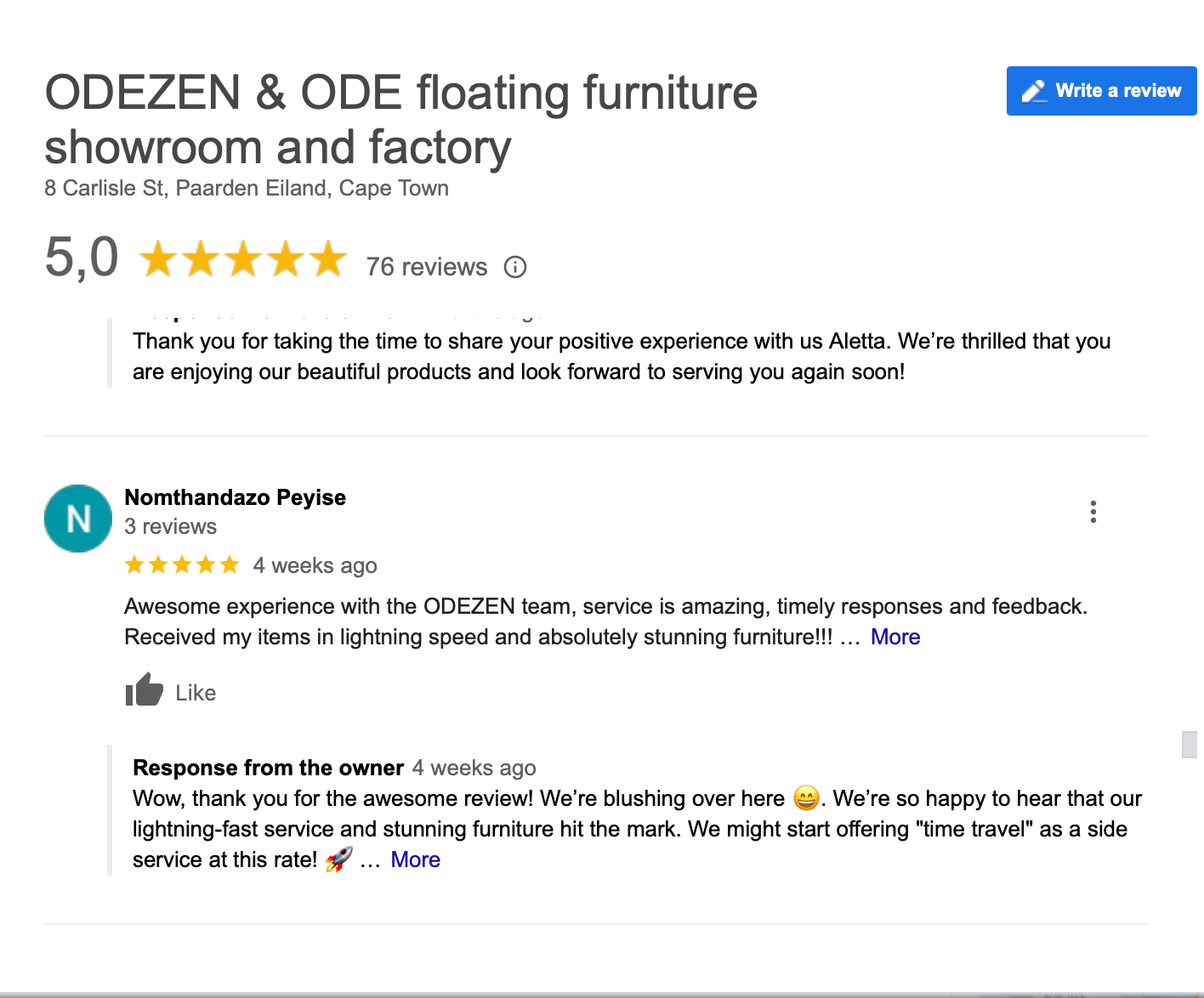Click the 8 Carlisle St address text
The width and height of the screenshot is (1204, 998).
coord(247,188)
